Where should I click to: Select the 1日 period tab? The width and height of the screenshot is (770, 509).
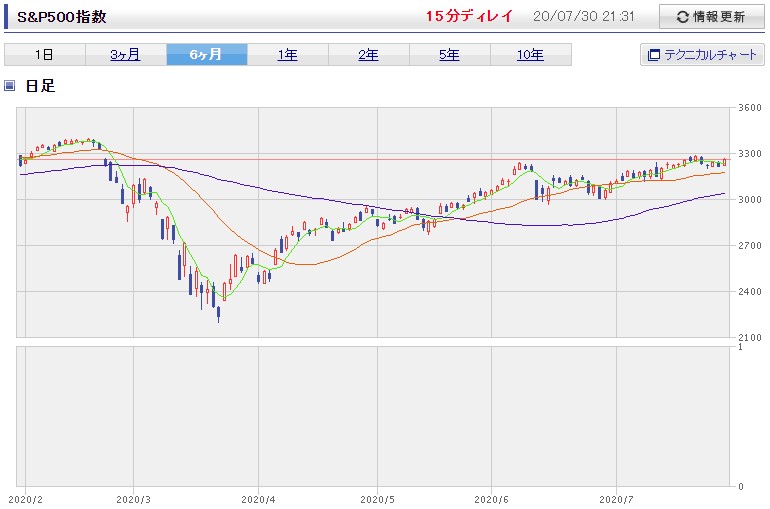[45, 54]
